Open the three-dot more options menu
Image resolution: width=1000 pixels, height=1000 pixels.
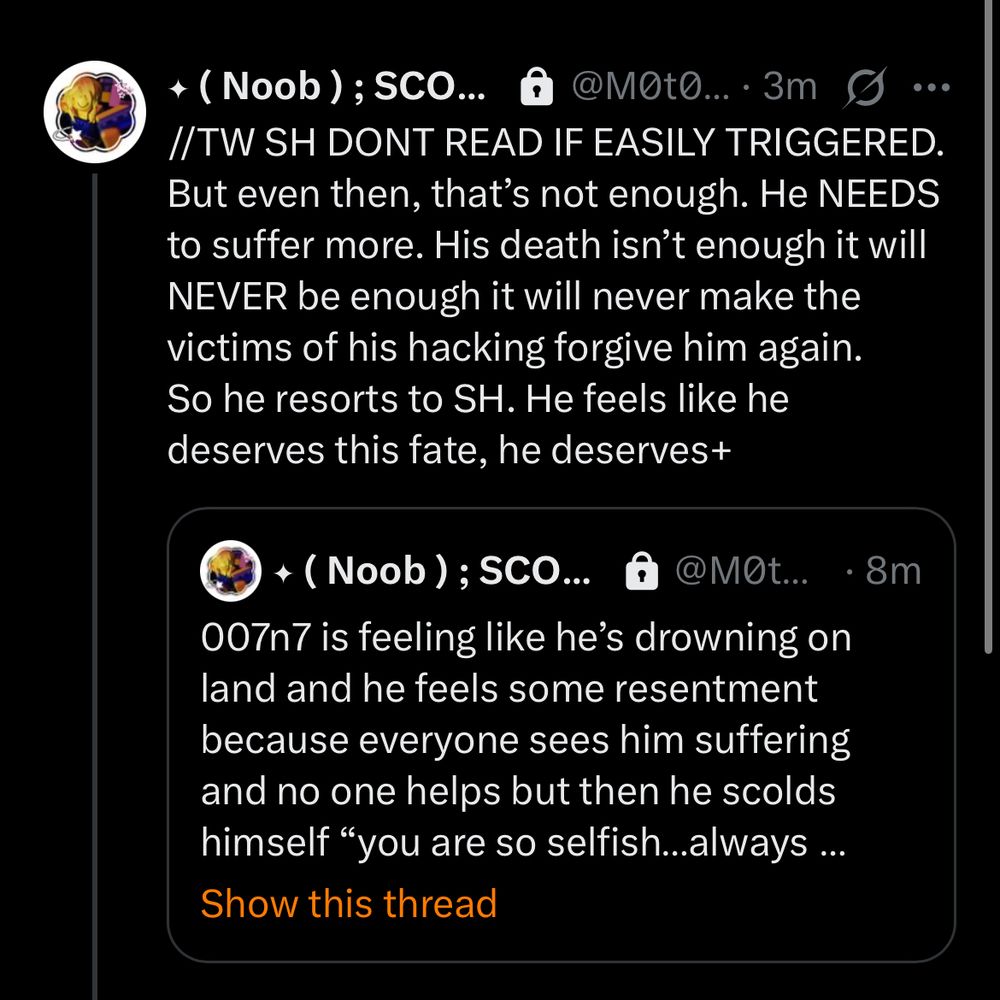click(931, 88)
